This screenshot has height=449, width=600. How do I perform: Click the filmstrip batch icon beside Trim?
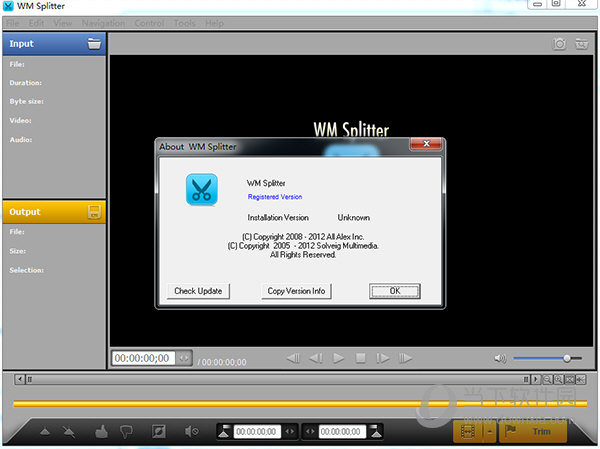click(x=468, y=432)
